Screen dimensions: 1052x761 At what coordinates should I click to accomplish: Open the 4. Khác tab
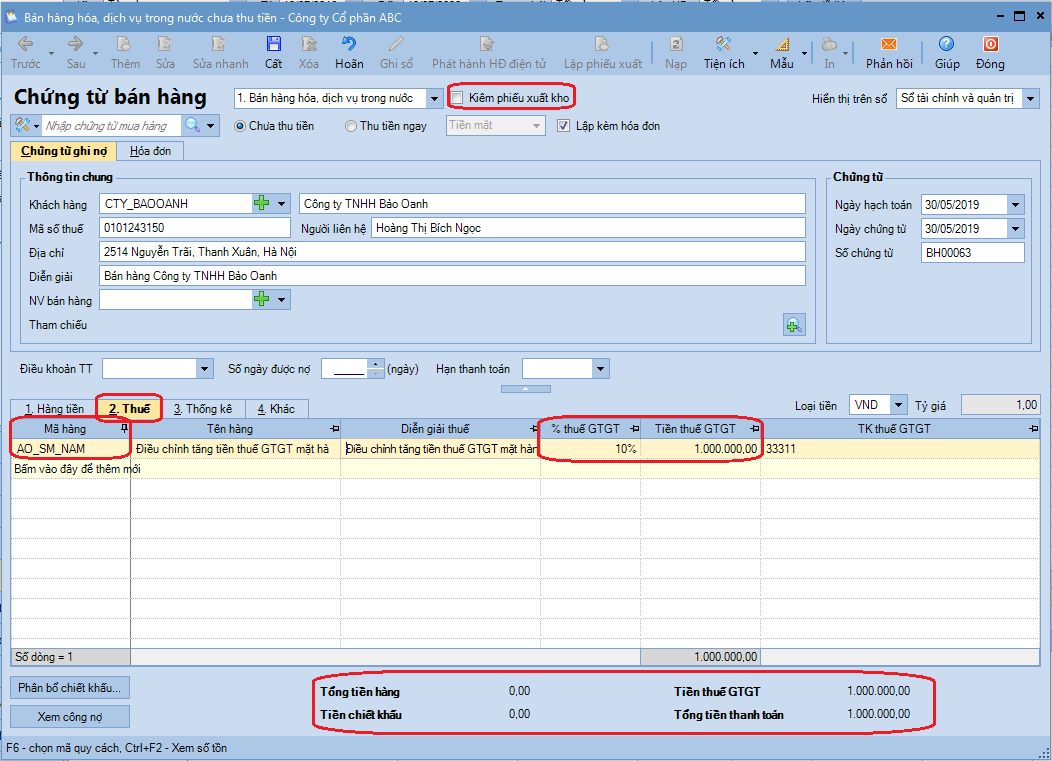point(276,409)
